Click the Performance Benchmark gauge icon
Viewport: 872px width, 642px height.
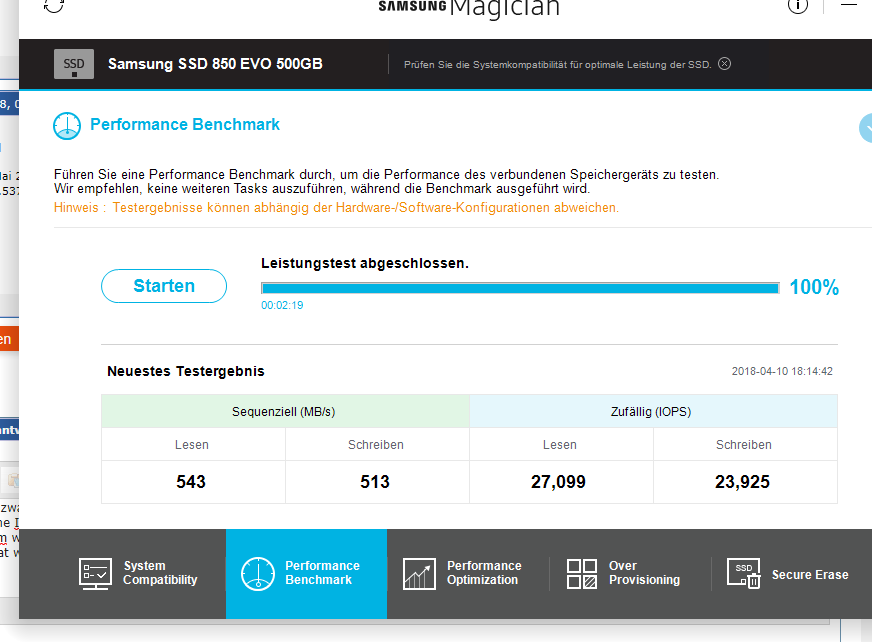(x=67, y=126)
